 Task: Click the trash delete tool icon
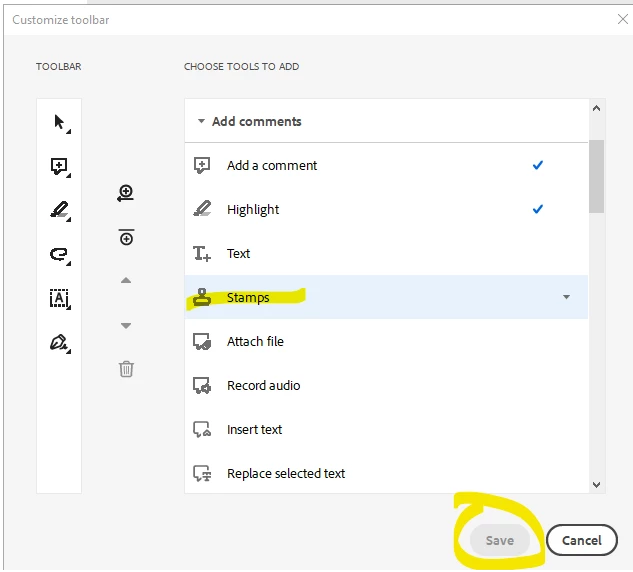pyautogui.click(x=126, y=369)
